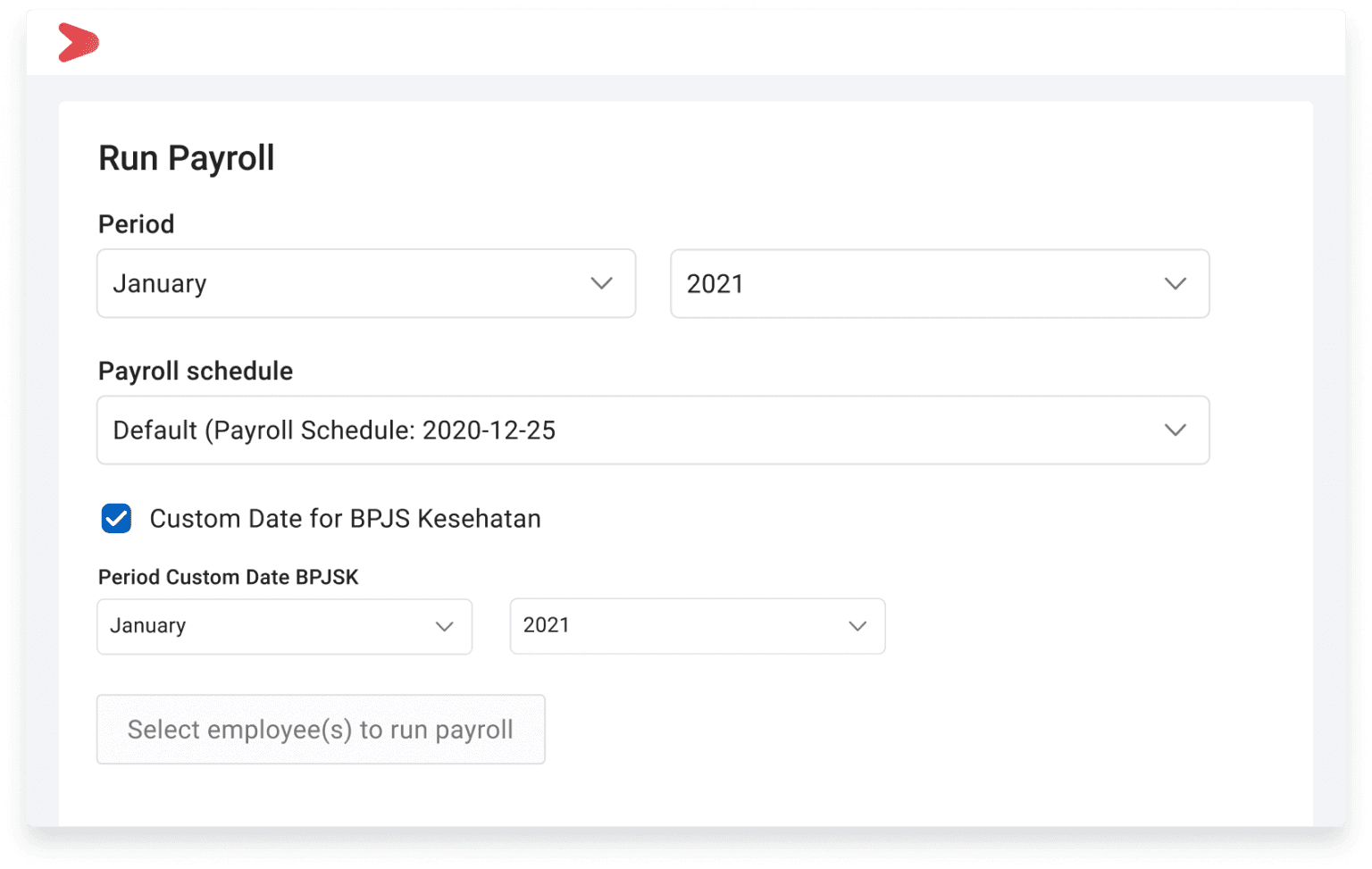Screen dimensions: 1372x869
Task: Toggle the blue BPJS Kesehatan checkbox off
Action: point(115,518)
